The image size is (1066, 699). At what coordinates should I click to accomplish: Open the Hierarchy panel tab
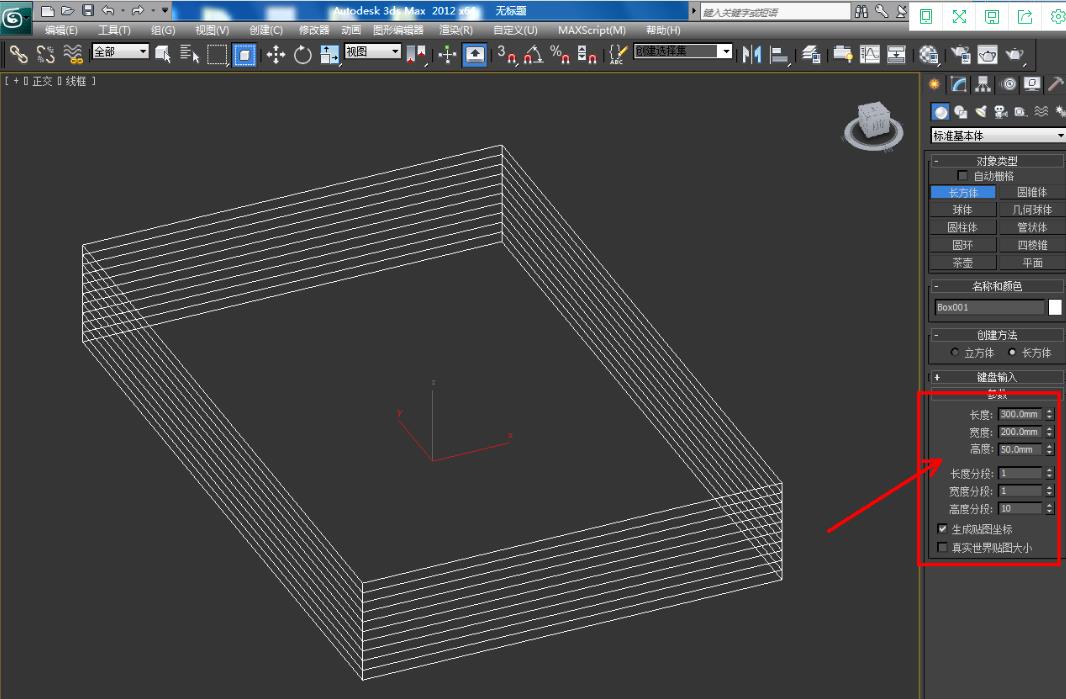point(984,85)
